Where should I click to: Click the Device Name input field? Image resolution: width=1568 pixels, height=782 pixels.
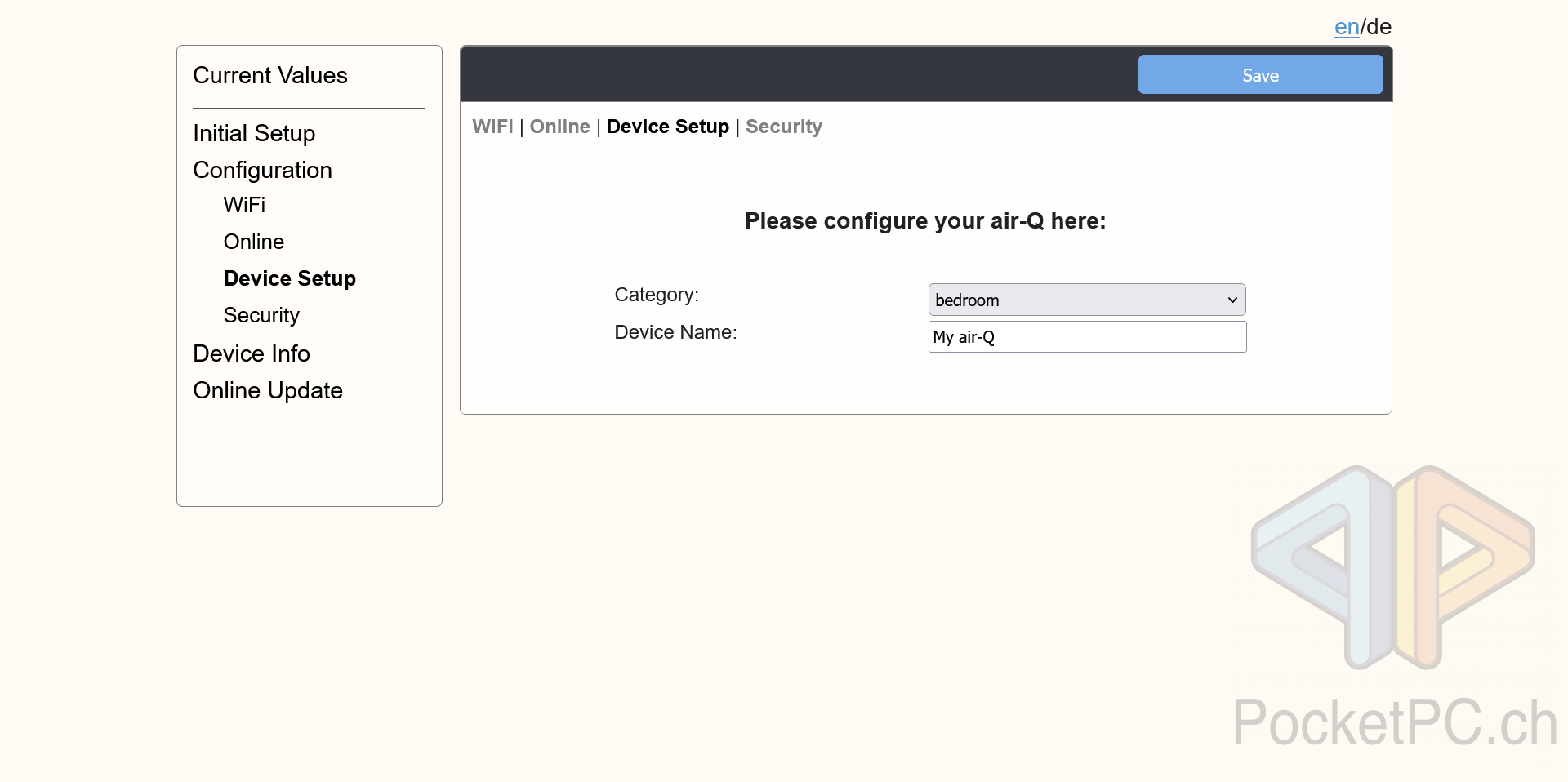(1087, 336)
